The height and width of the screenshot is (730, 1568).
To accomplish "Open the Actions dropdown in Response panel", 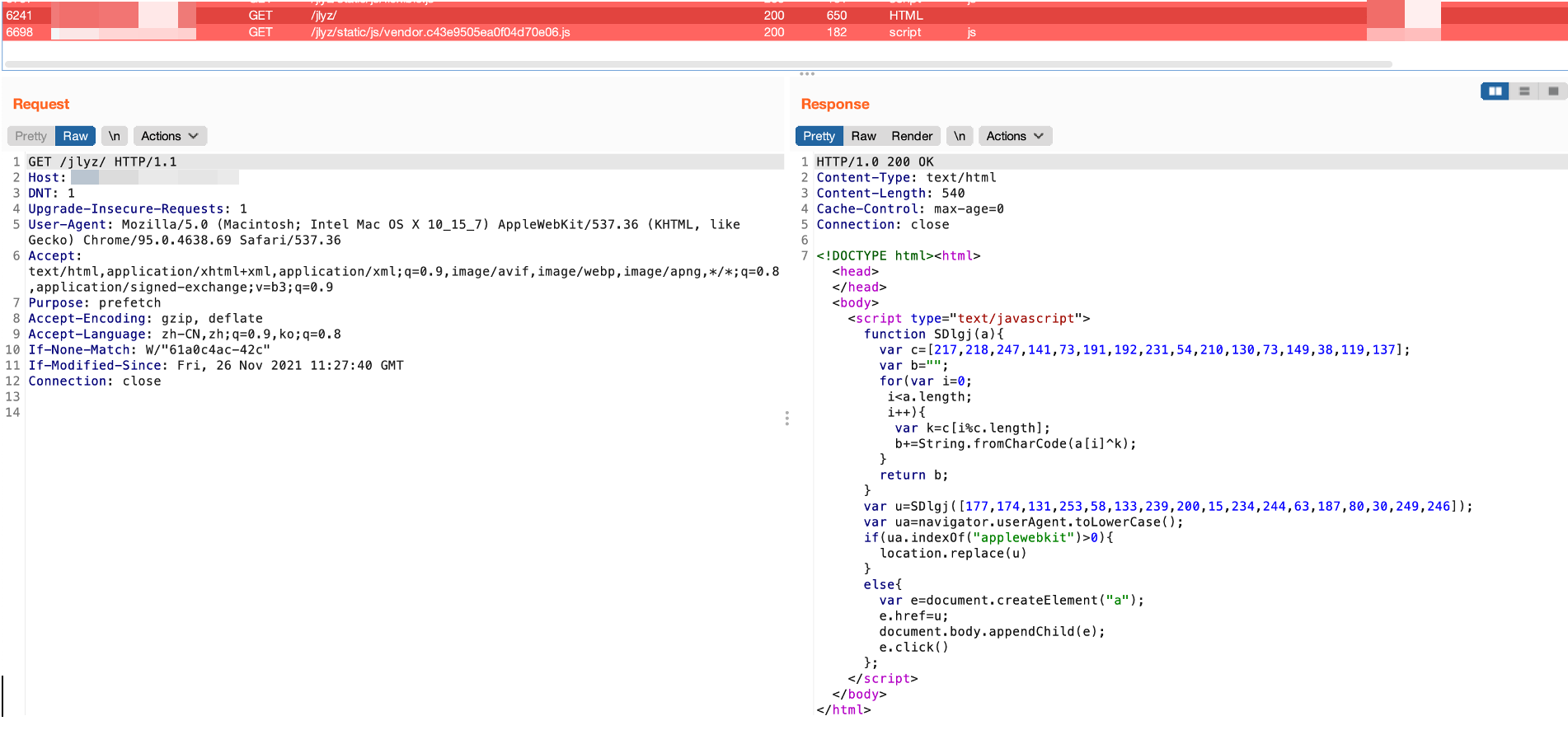I will 1016,136.
